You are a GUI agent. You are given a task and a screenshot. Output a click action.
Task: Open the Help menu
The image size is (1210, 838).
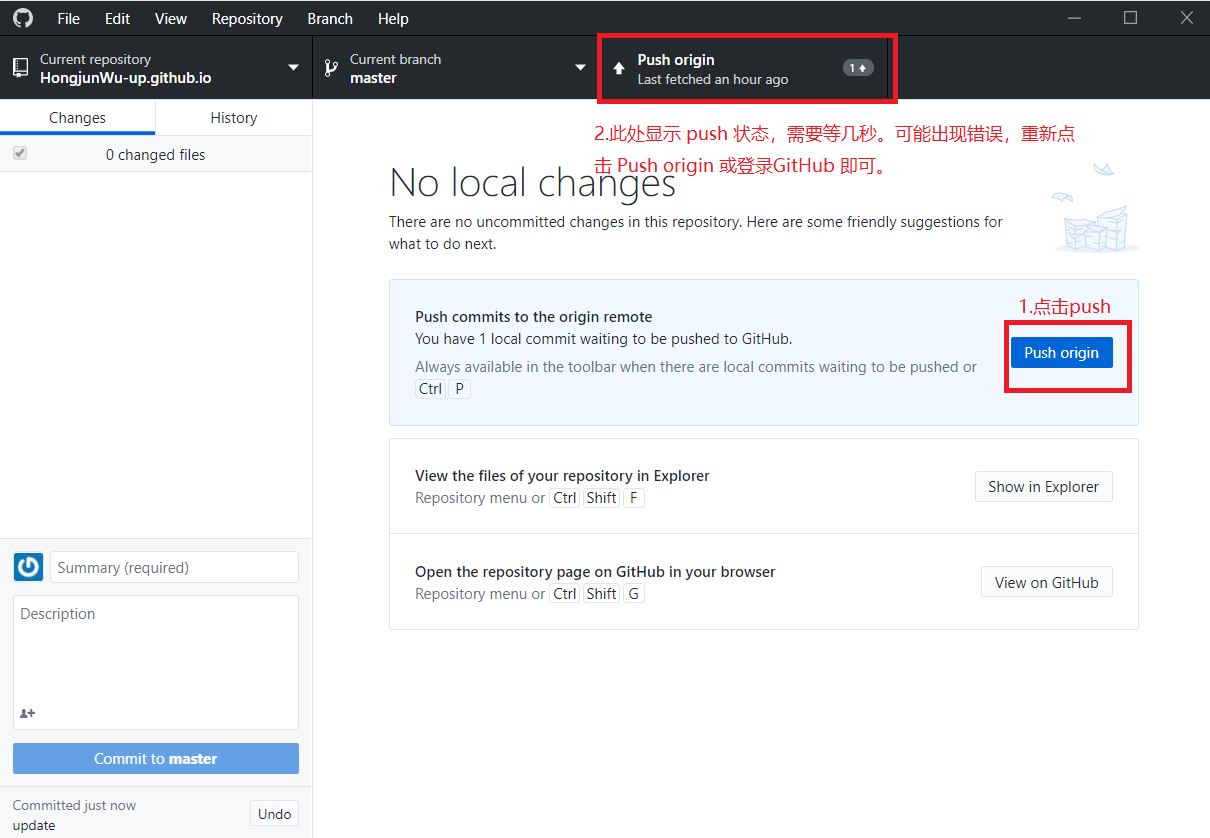[x=393, y=19]
